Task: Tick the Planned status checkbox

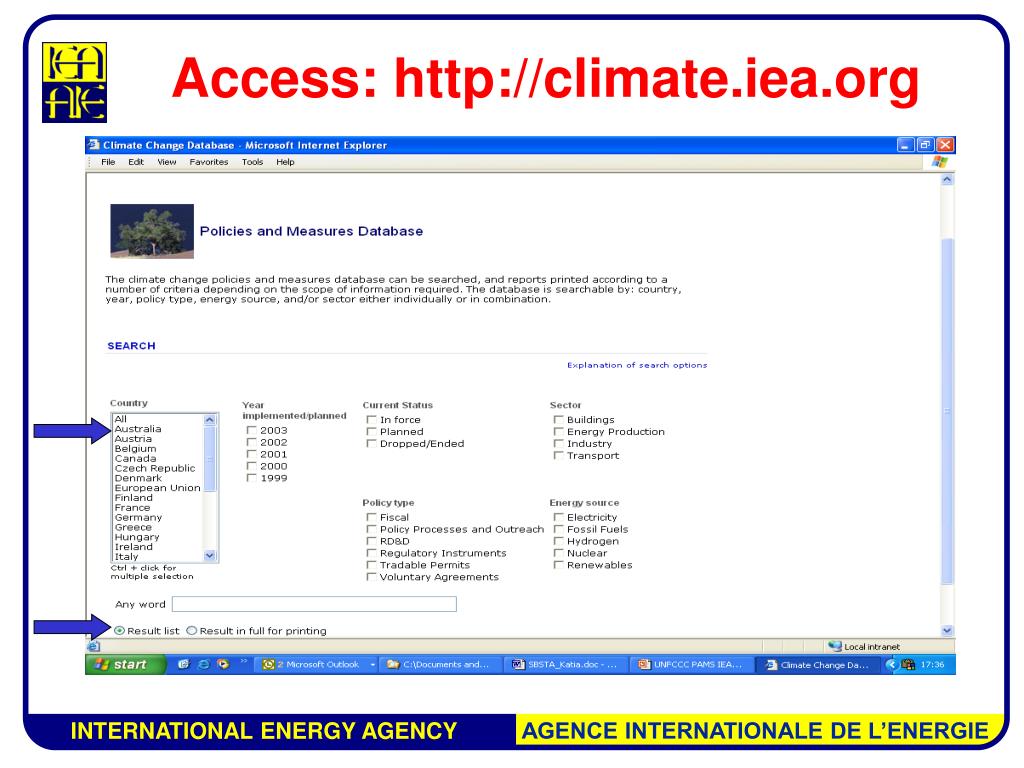Action: (x=372, y=431)
